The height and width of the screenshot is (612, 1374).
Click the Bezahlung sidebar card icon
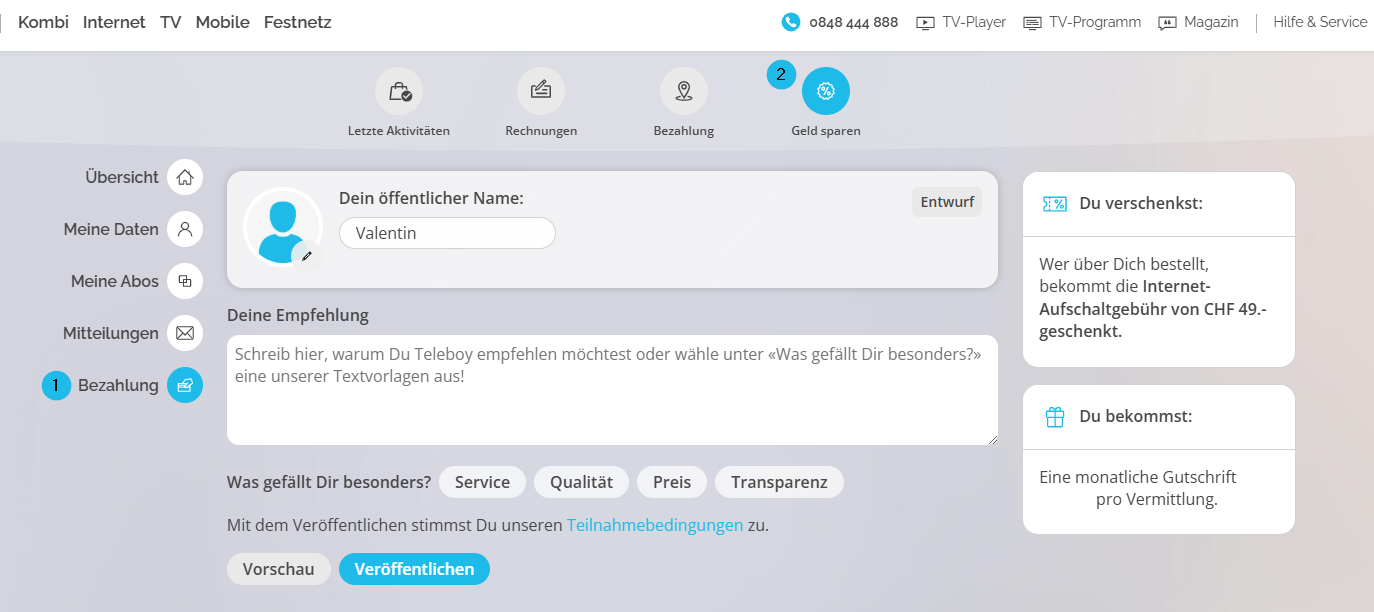[x=185, y=385]
